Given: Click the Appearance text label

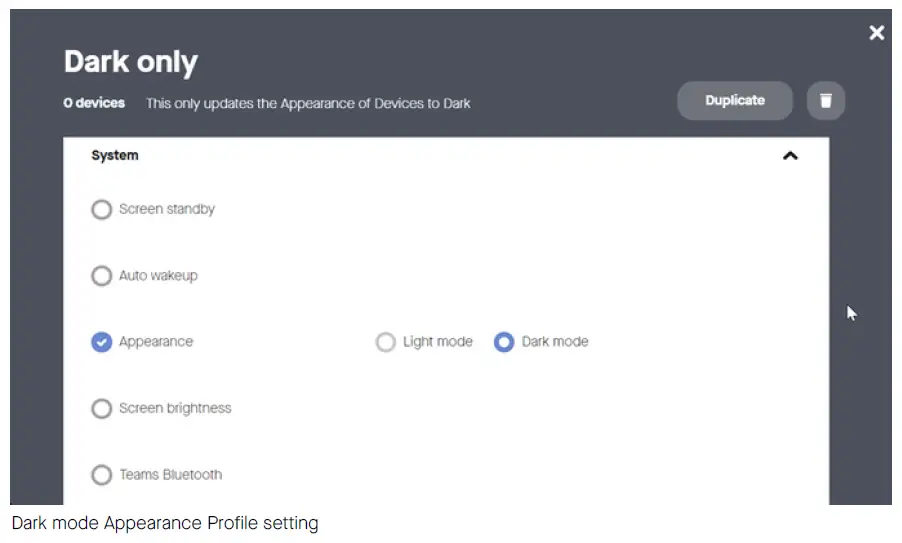Looking at the screenshot, I should coord(156,342).
